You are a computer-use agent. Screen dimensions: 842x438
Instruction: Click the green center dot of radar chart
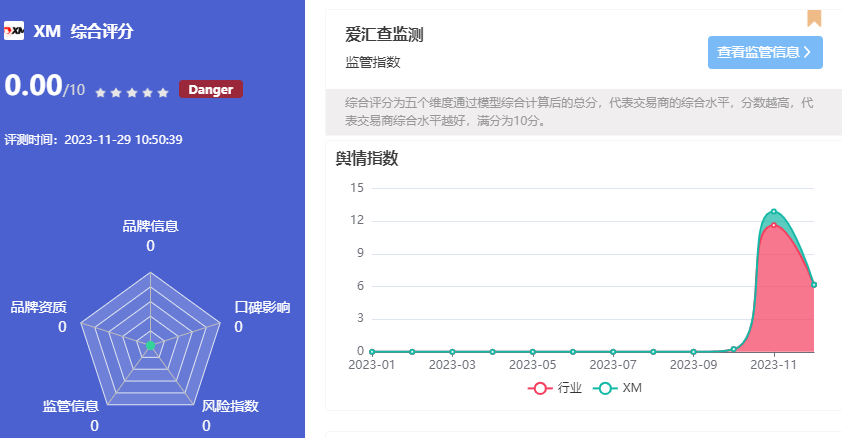click(150, 345)
